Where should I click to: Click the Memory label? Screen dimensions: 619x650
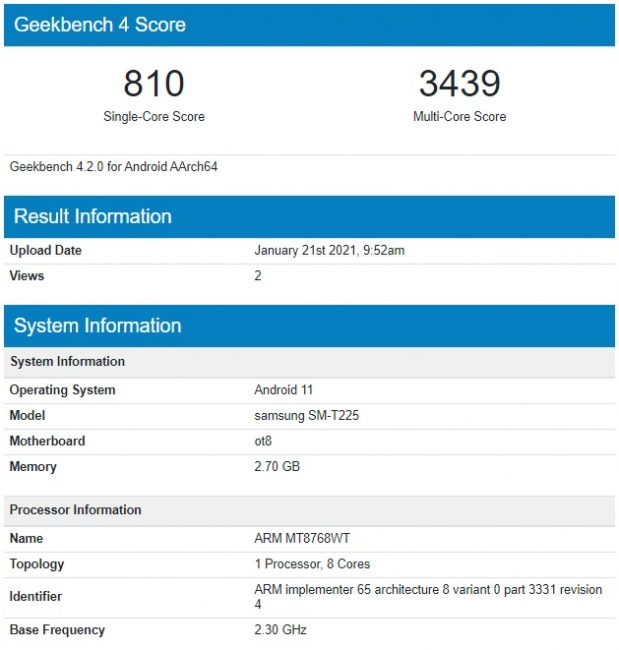[x=33, y=467]
